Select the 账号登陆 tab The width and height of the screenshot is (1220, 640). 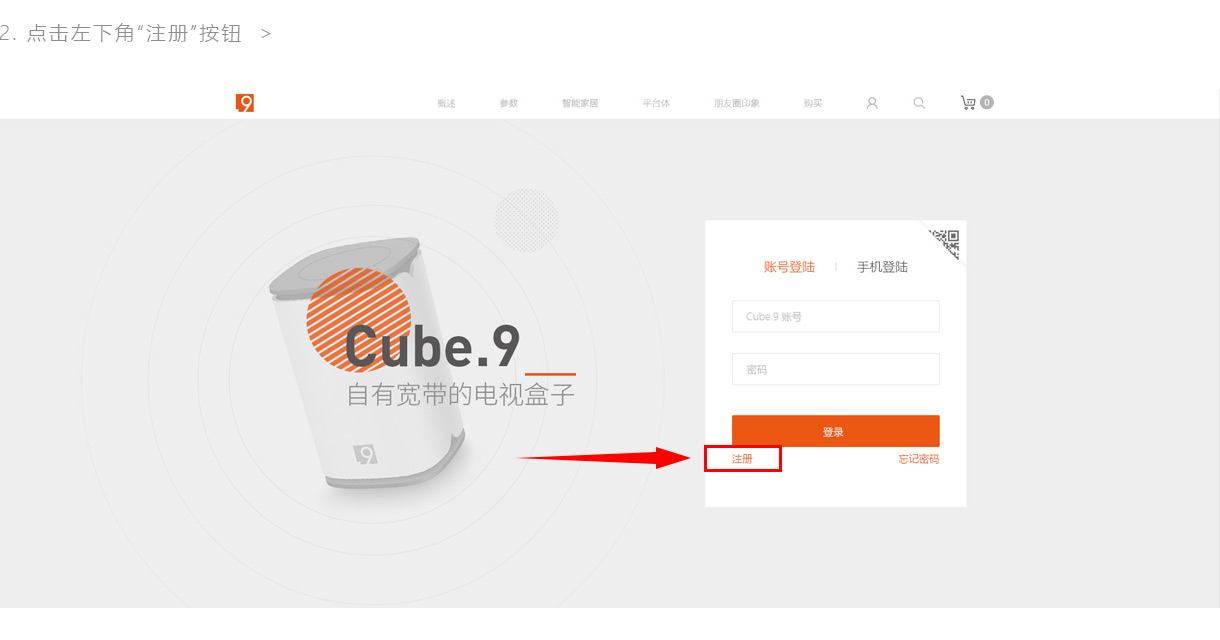[x=789, y=267]
